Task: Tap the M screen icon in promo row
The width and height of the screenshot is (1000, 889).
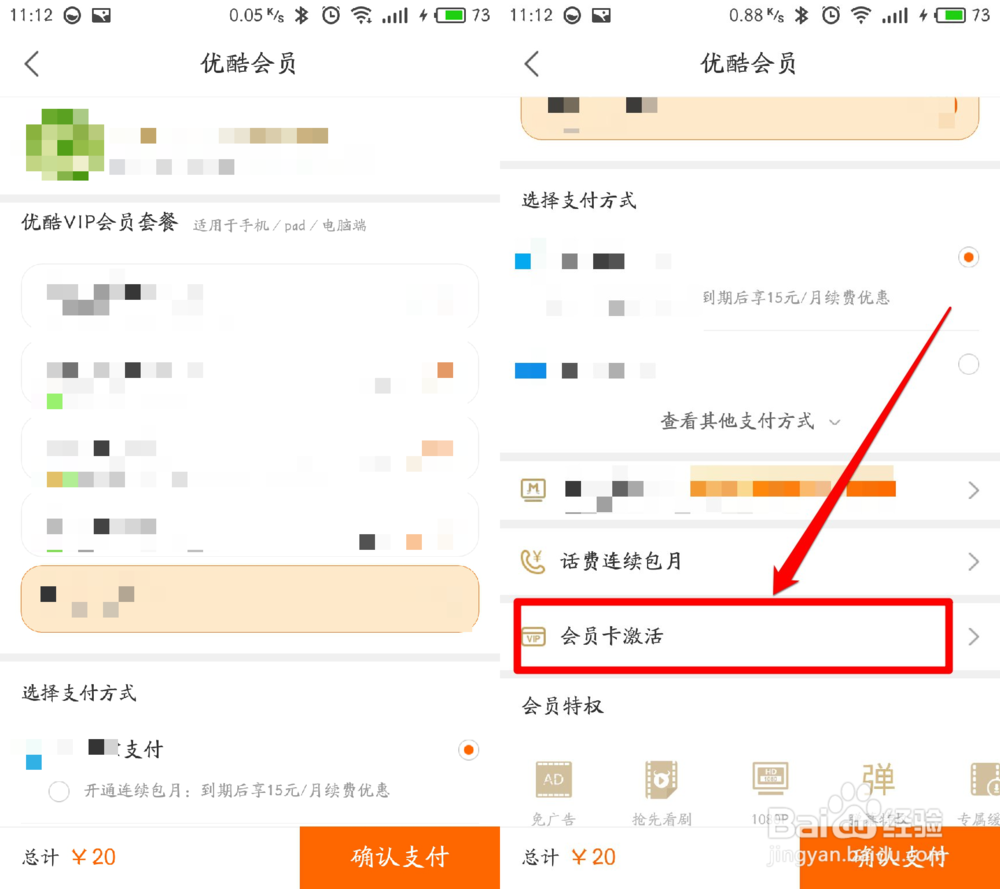Action: [x=533, y=490]
